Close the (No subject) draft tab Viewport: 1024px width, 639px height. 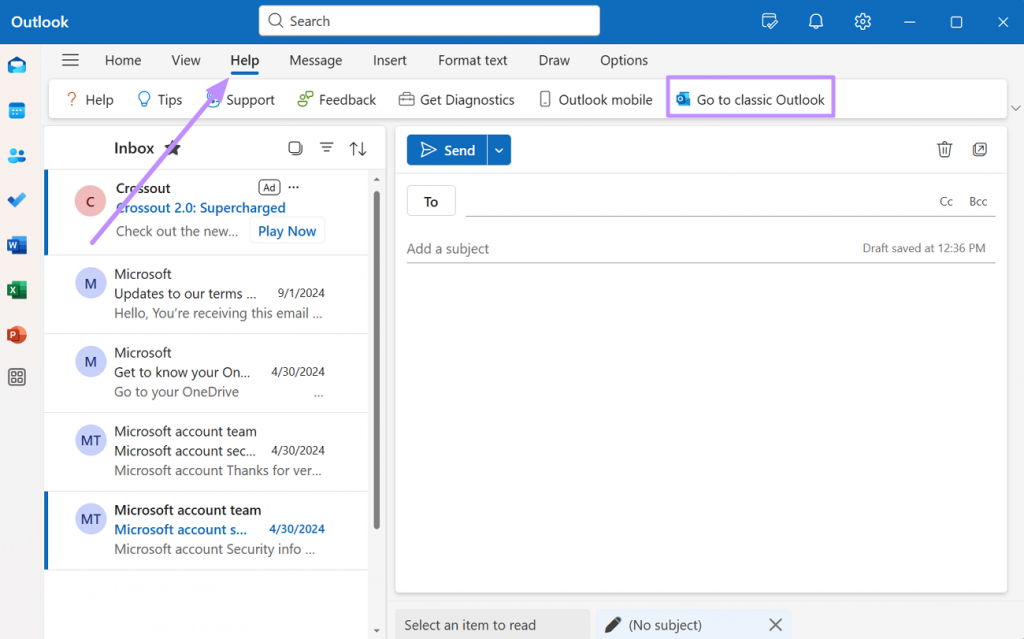[x=775, y=625]
